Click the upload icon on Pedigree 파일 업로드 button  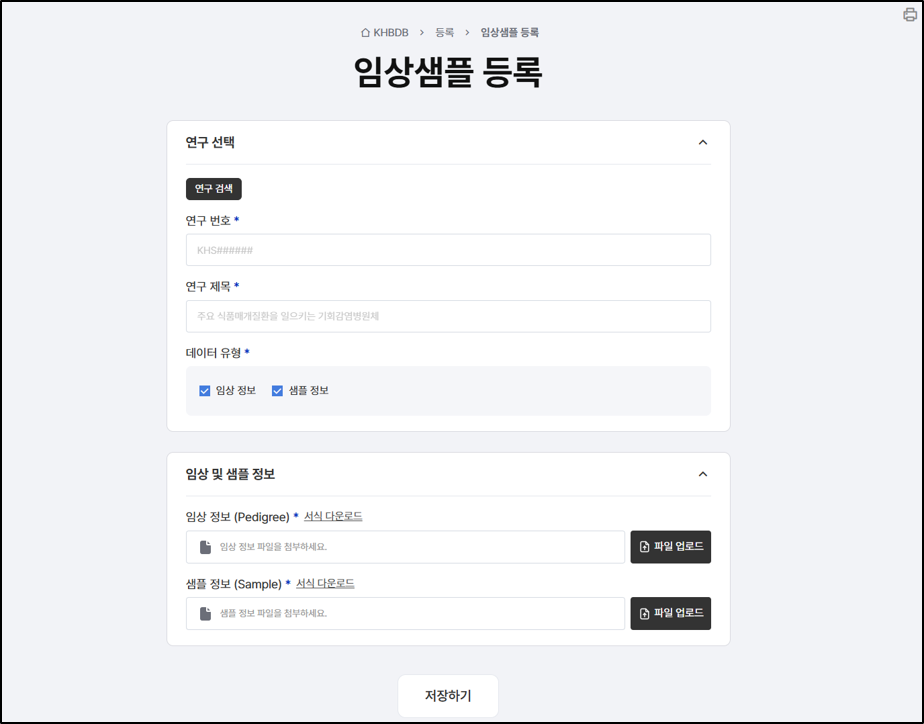tap(644, 547)
